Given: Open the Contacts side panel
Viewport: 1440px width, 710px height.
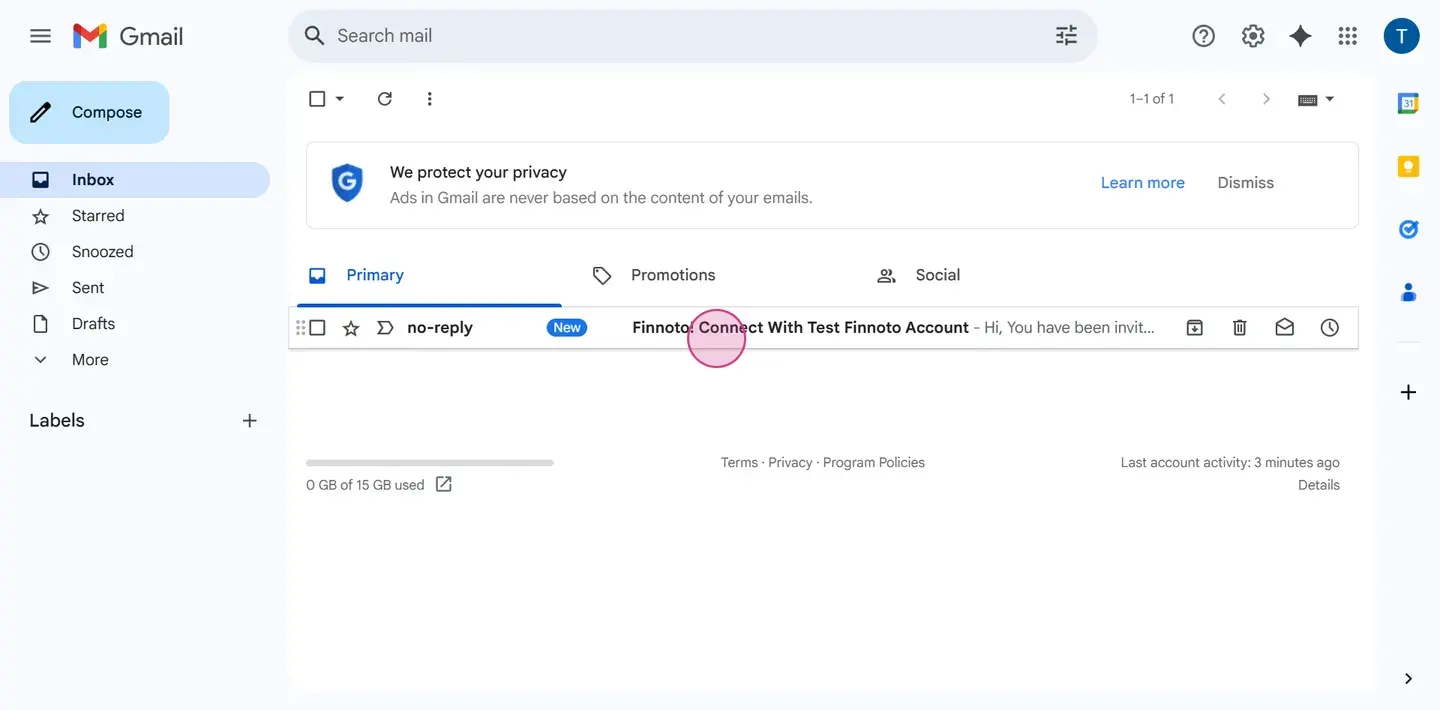Looking at the screenshot, I should coord(1408,292).
